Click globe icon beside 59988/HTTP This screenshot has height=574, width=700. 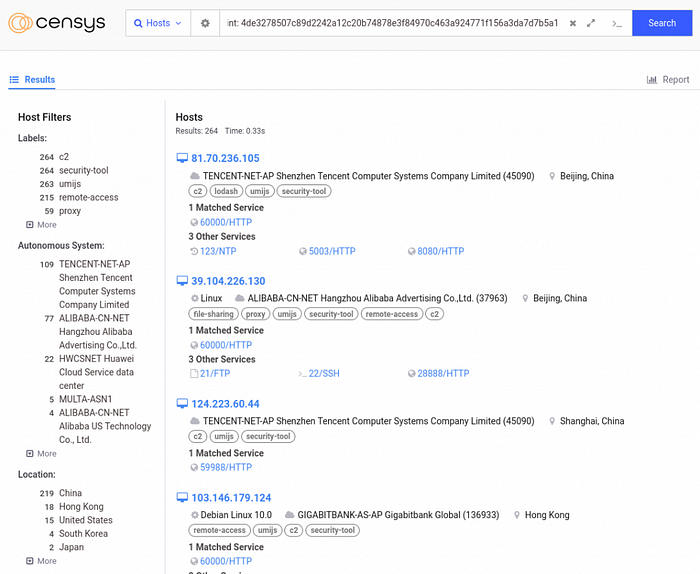coord(194,467)
